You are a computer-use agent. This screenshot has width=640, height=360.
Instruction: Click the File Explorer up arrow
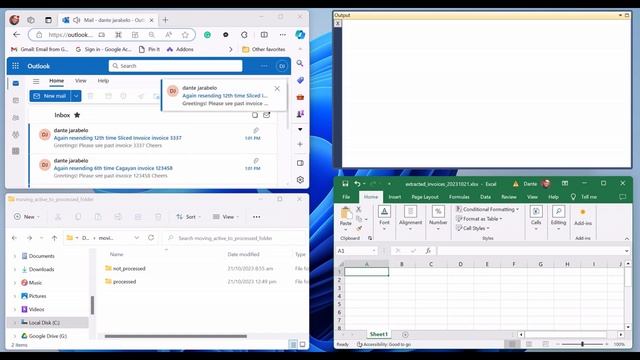coord(54,238)
